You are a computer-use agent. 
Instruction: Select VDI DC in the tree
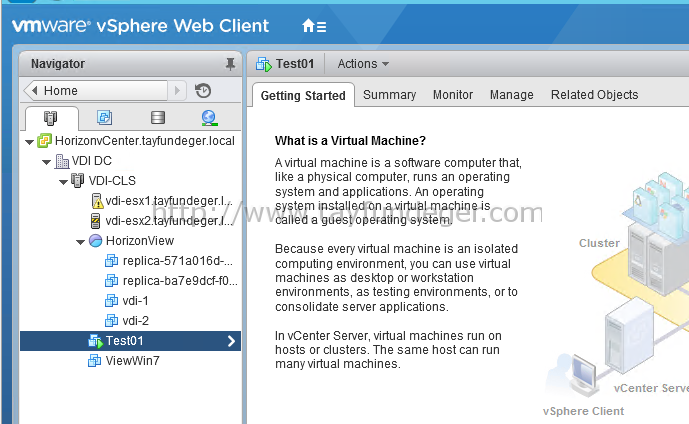click(92, 161)
